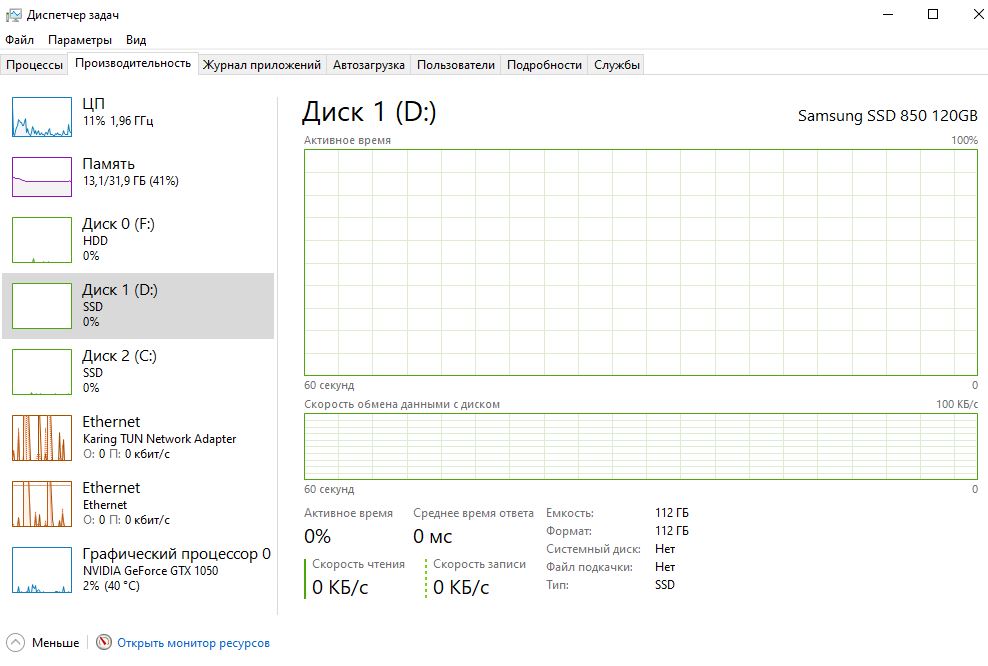Screen dimensions: 988x666
Task: Click the second Ethernet adapter graph icon
Action: (42, 504)
